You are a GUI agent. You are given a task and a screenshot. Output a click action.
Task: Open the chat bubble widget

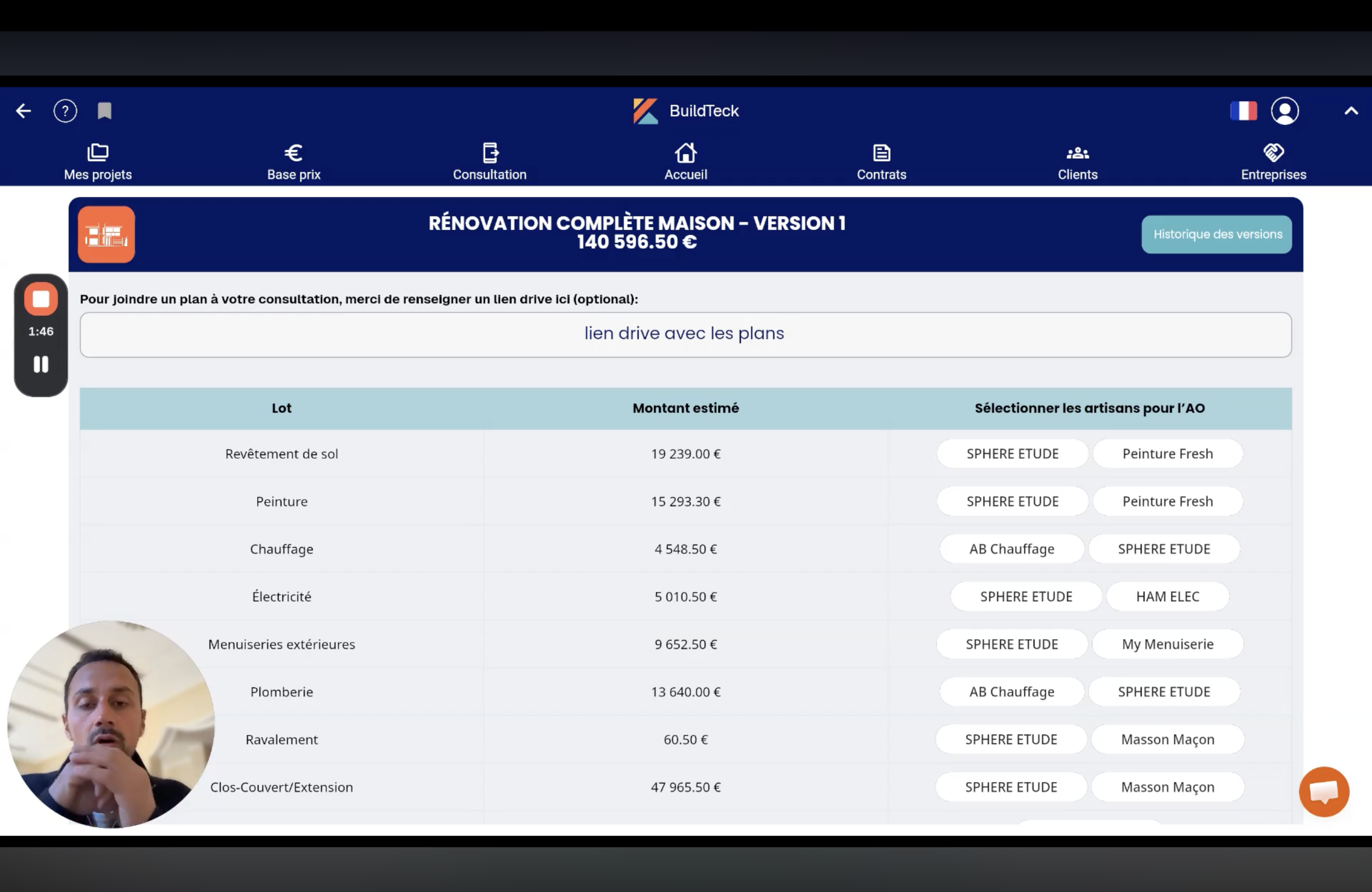[x=1323, y=791]
